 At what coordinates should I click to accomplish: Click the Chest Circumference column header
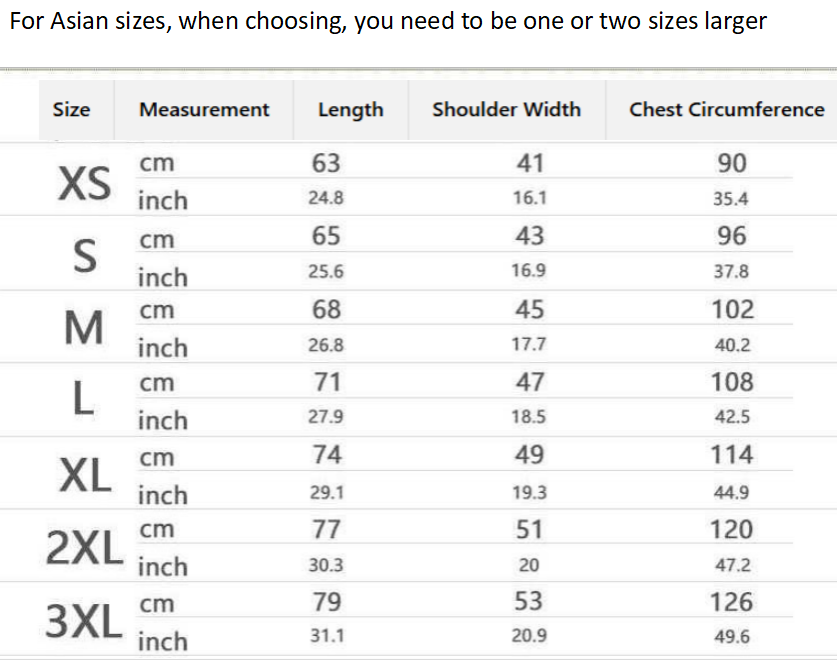727,110
